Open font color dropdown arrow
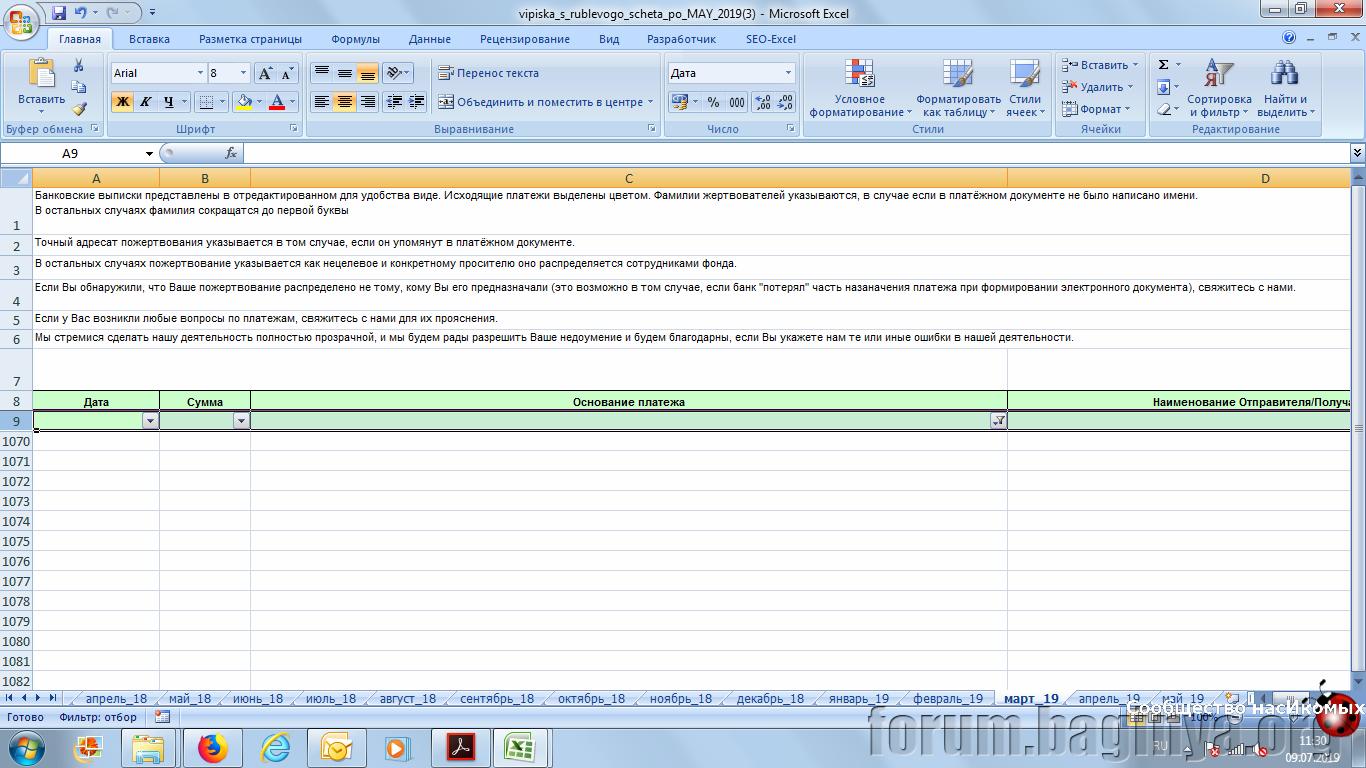This screenshot has width=1366, height=768. (x=293, y=102)
